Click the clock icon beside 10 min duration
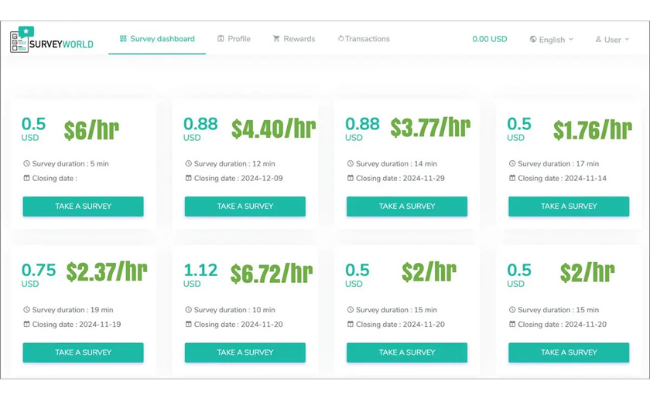This screenshot has width=650, height=400. click(x=188, y=310)
